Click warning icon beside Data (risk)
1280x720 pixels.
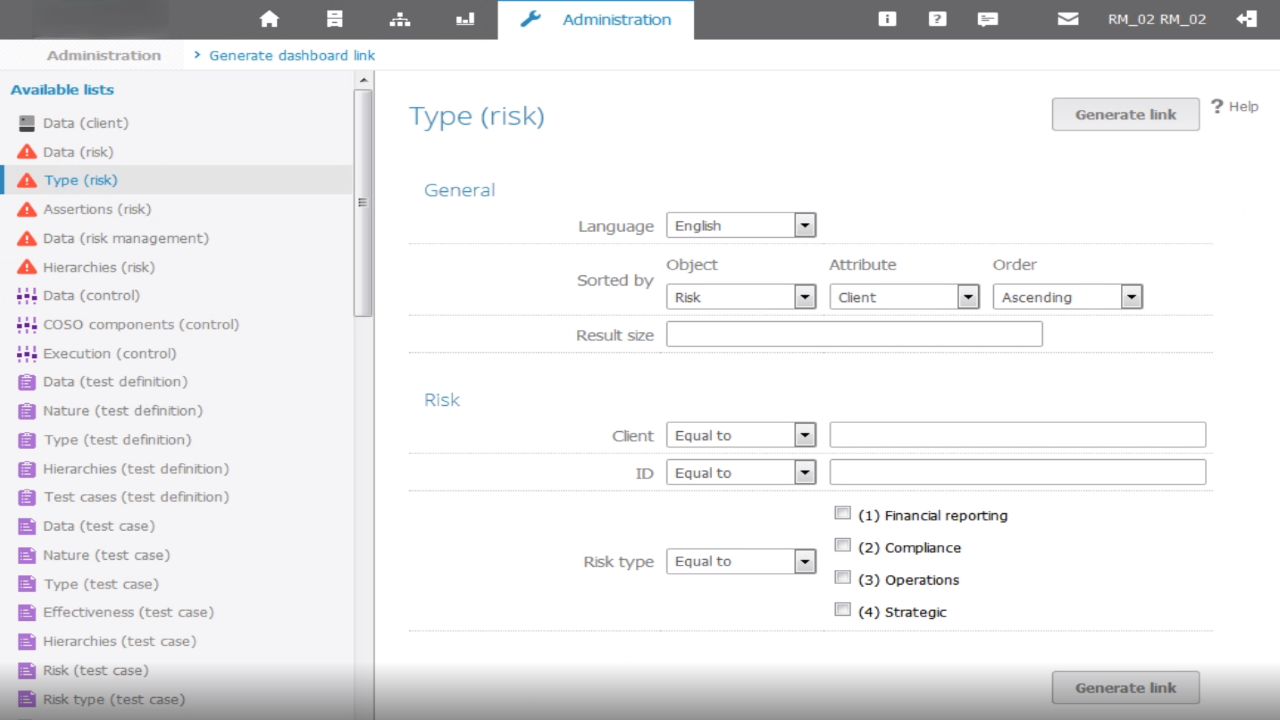pyautogui.click(x=27, y=152)
